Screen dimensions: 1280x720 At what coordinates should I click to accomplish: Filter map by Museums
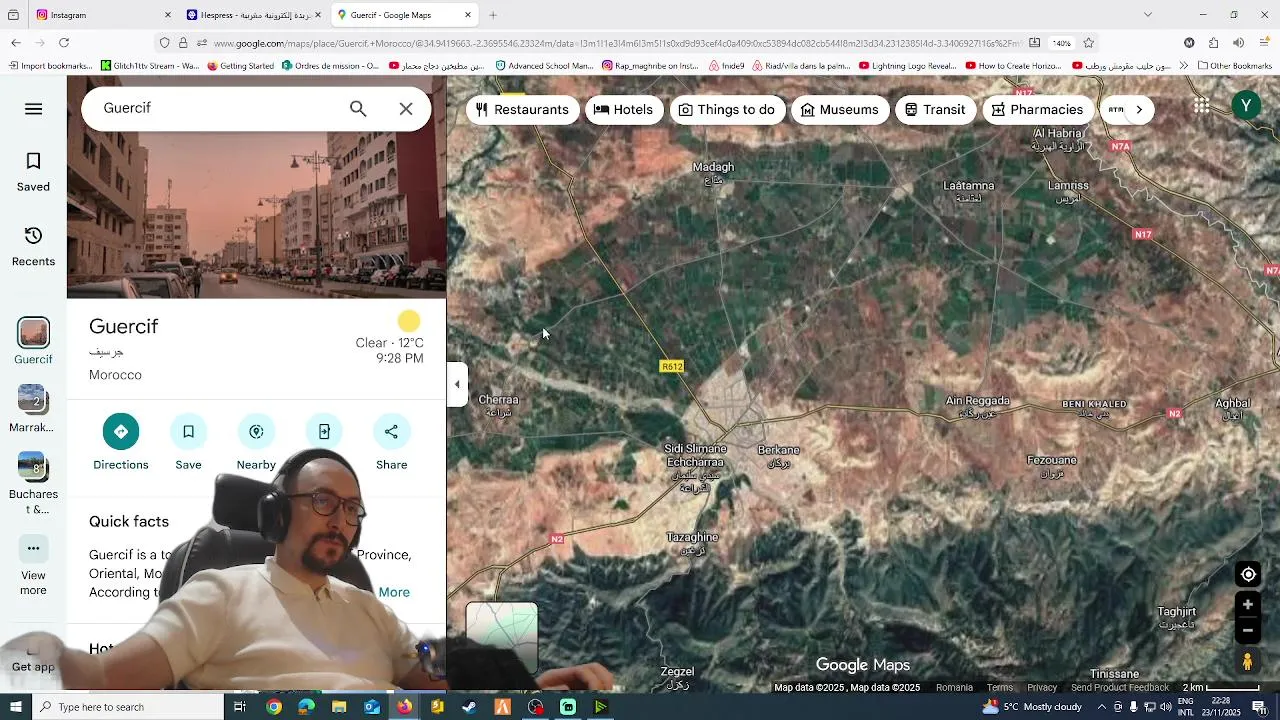840,110
